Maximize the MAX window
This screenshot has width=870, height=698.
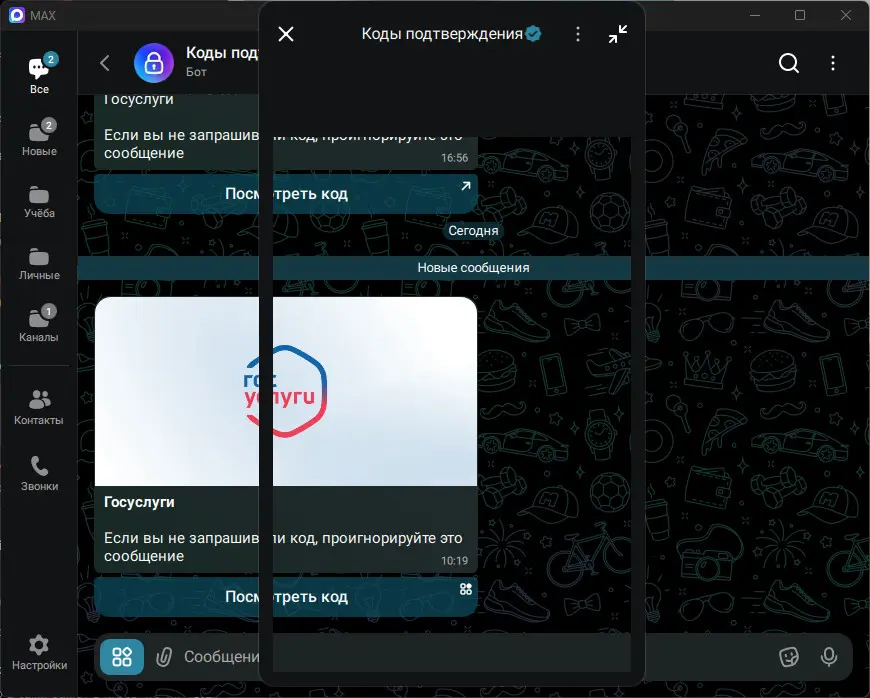[800, 15]
